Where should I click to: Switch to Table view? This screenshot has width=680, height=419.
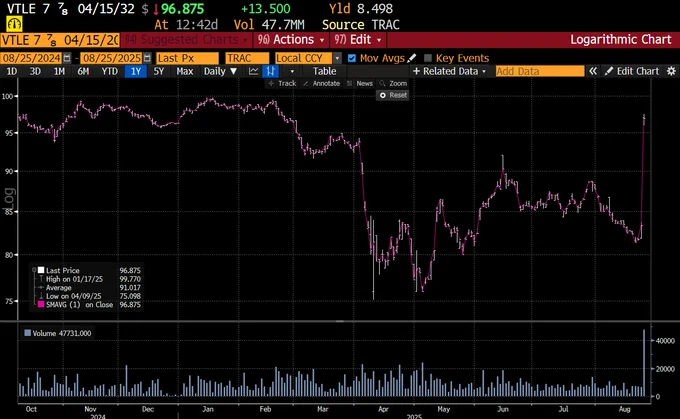324,71
